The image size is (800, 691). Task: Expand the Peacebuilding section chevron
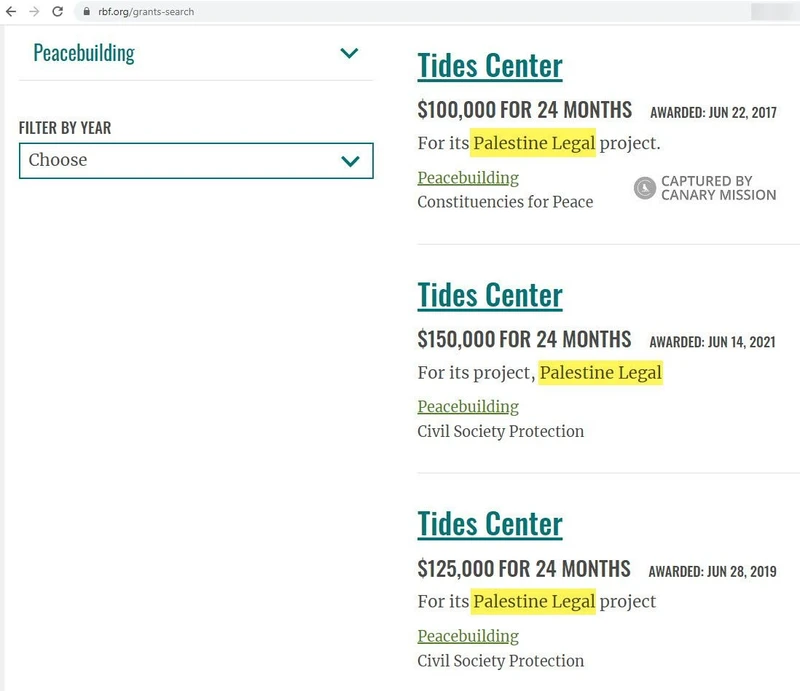349,53
